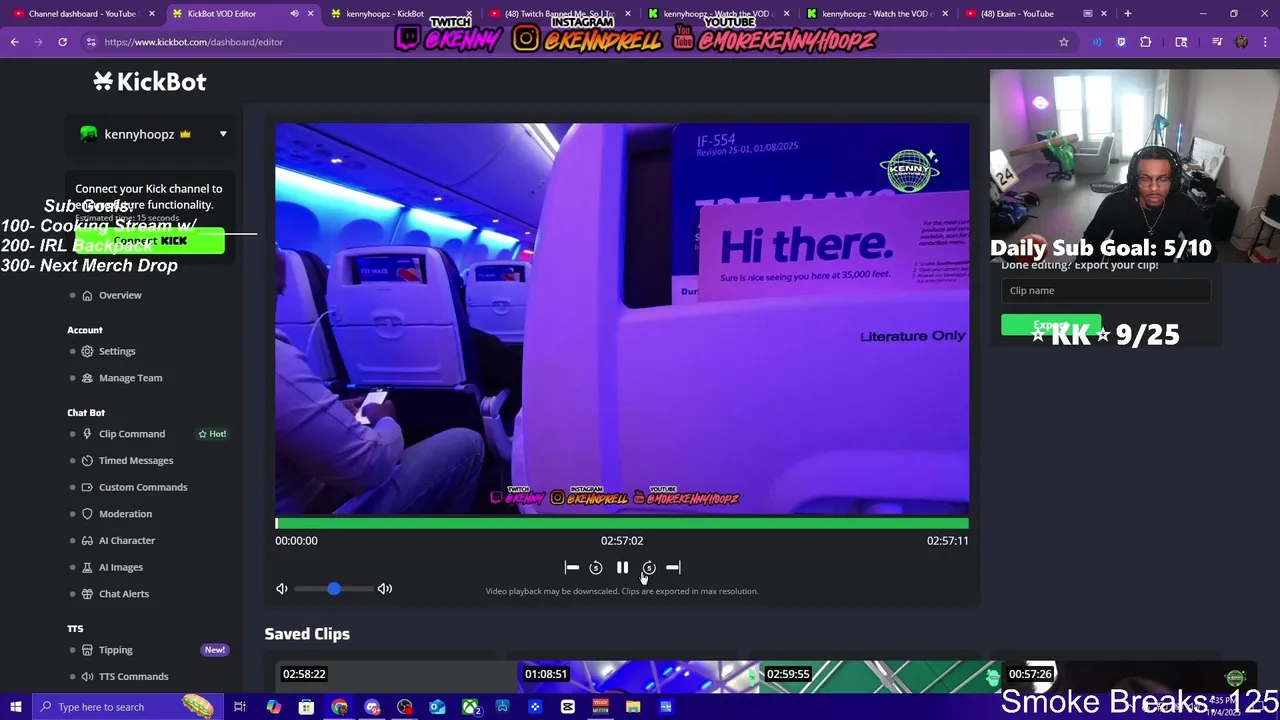Click the Manage Team people icon
This screenshot has height=720, width=1280.
tap(87, 378)
